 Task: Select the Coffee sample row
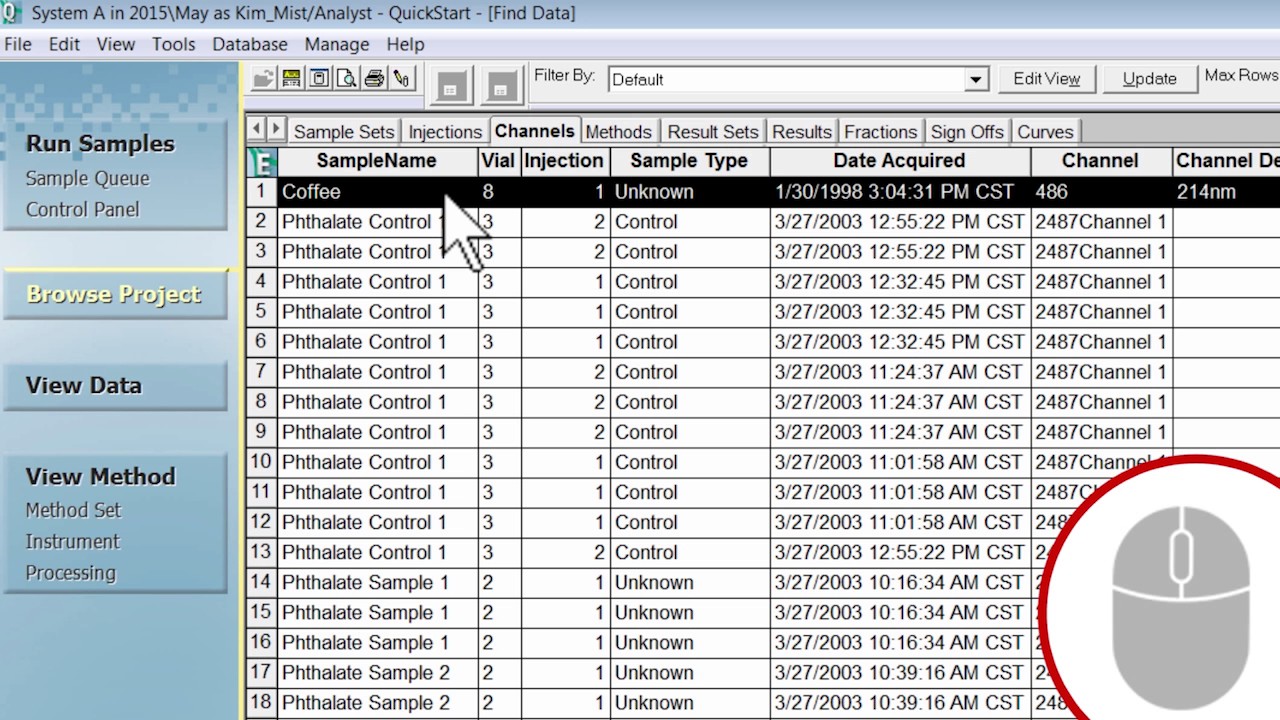pyautogui.click(x=763, y=192)
